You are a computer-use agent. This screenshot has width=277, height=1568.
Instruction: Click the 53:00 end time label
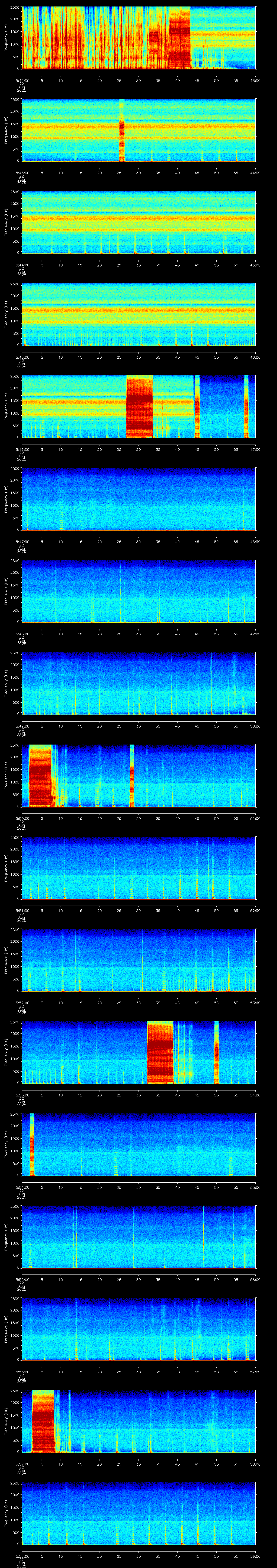[x=255, y=1003]
